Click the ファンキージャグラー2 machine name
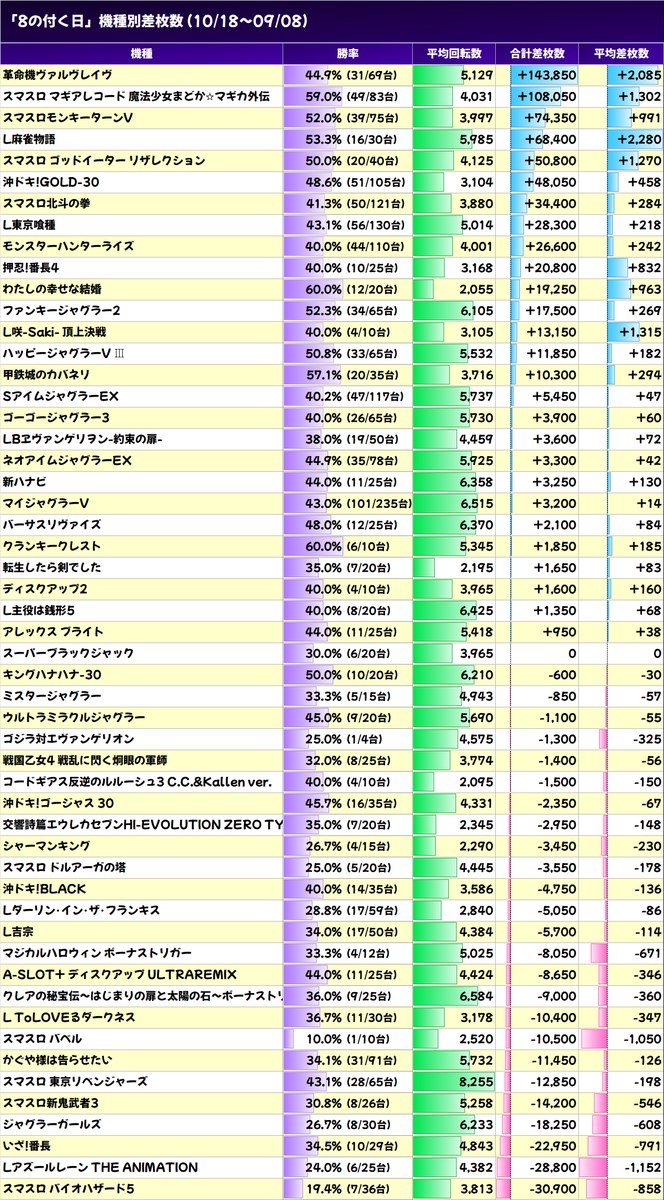 tap(62, 310)
